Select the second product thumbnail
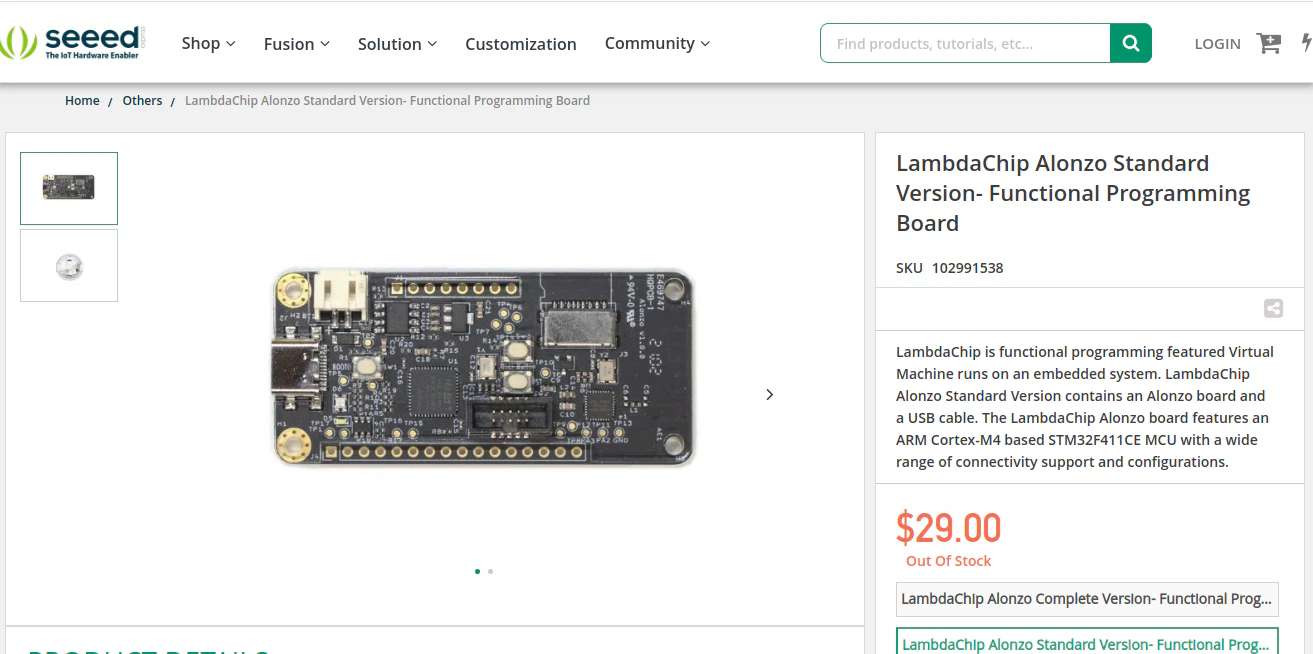This screenshot has width=1313, height=654. pyautogui.click(x=69, y=266)
